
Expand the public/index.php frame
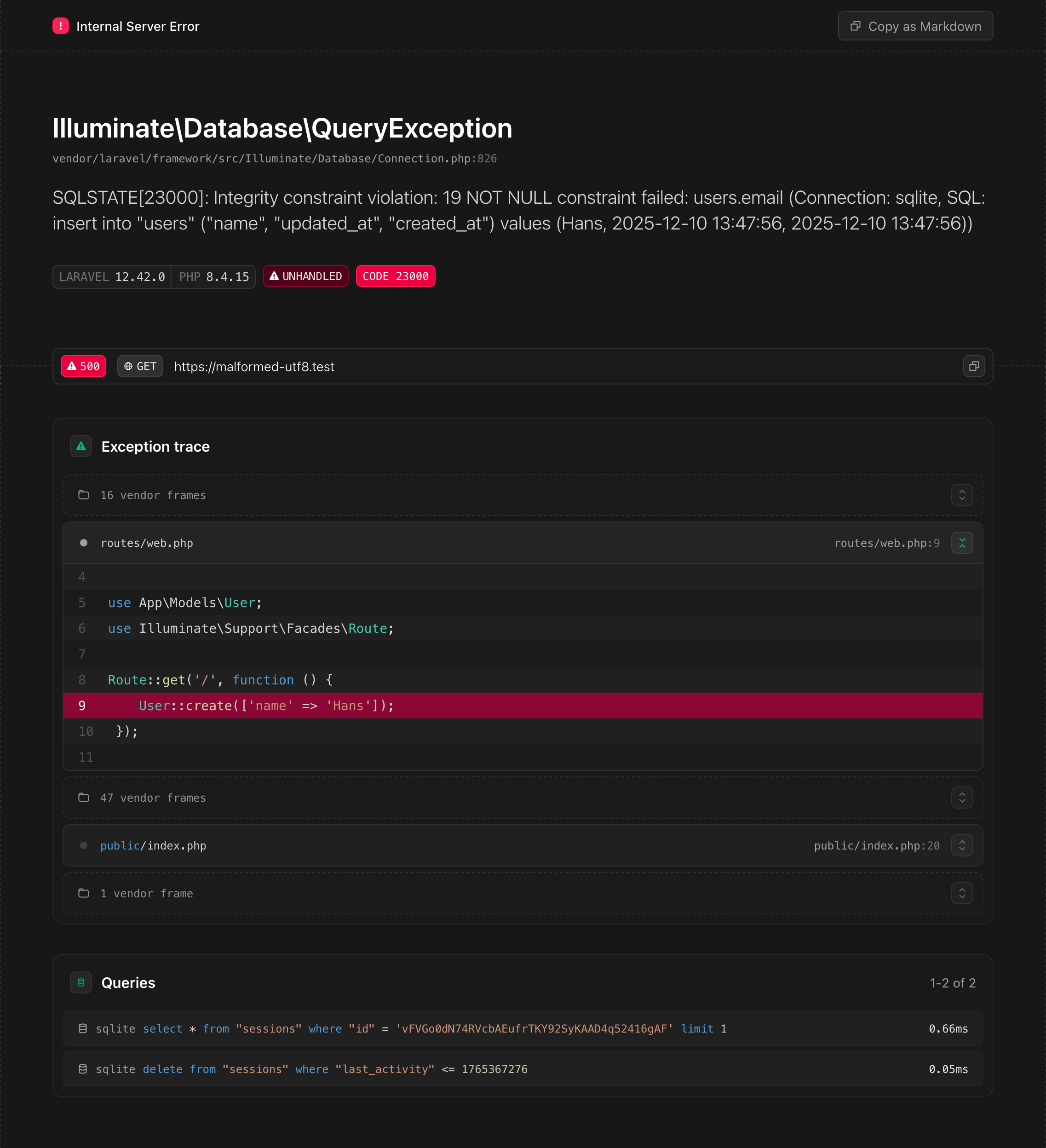click(x=962, y=845)
